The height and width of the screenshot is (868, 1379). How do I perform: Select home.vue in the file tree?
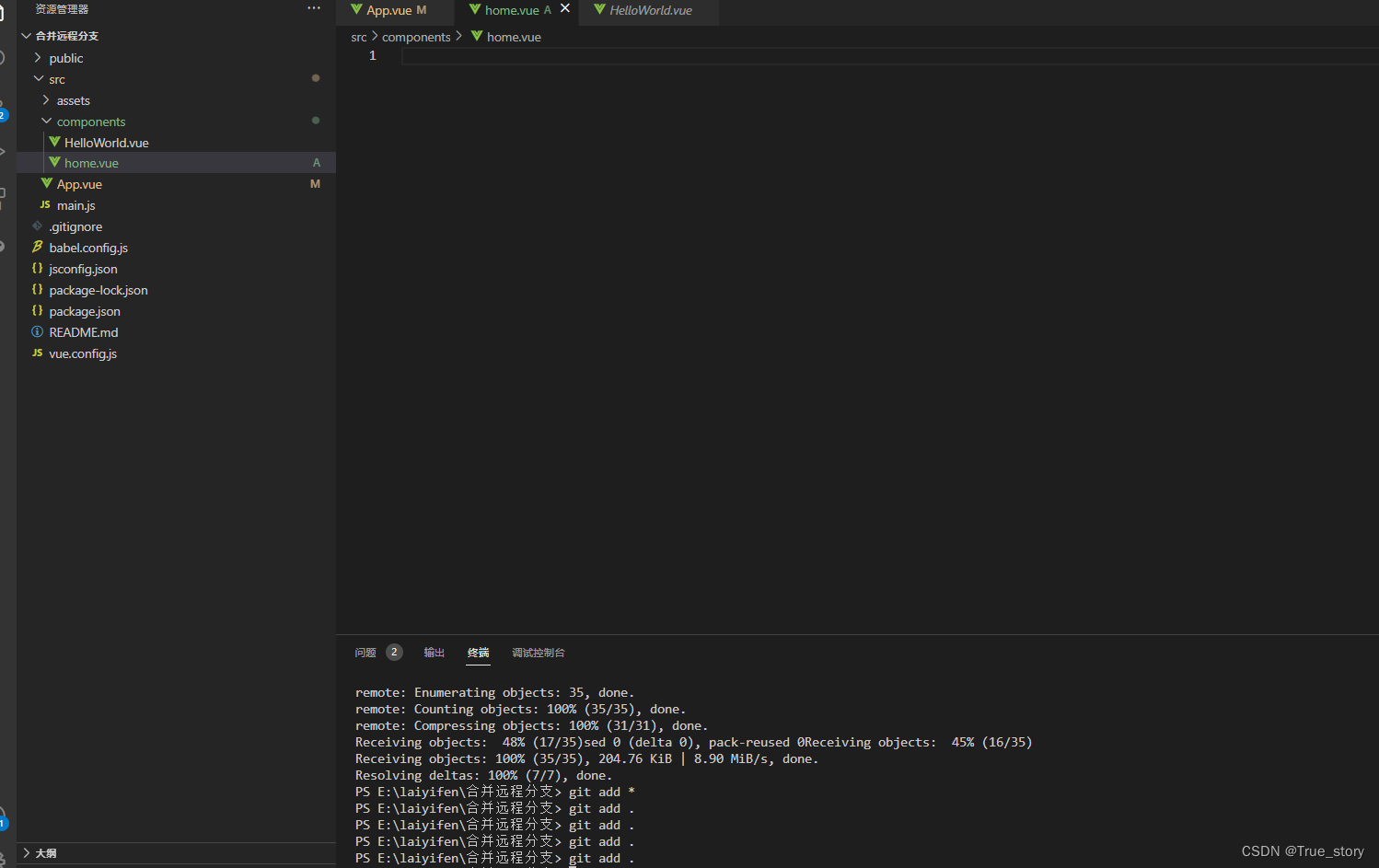tap(176, 163)
